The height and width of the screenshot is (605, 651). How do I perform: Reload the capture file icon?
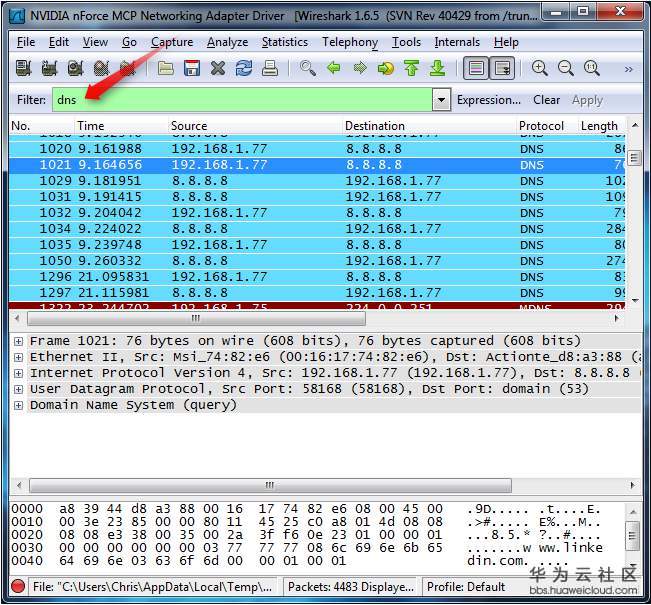pyautogui.click(x=244, y=68)
